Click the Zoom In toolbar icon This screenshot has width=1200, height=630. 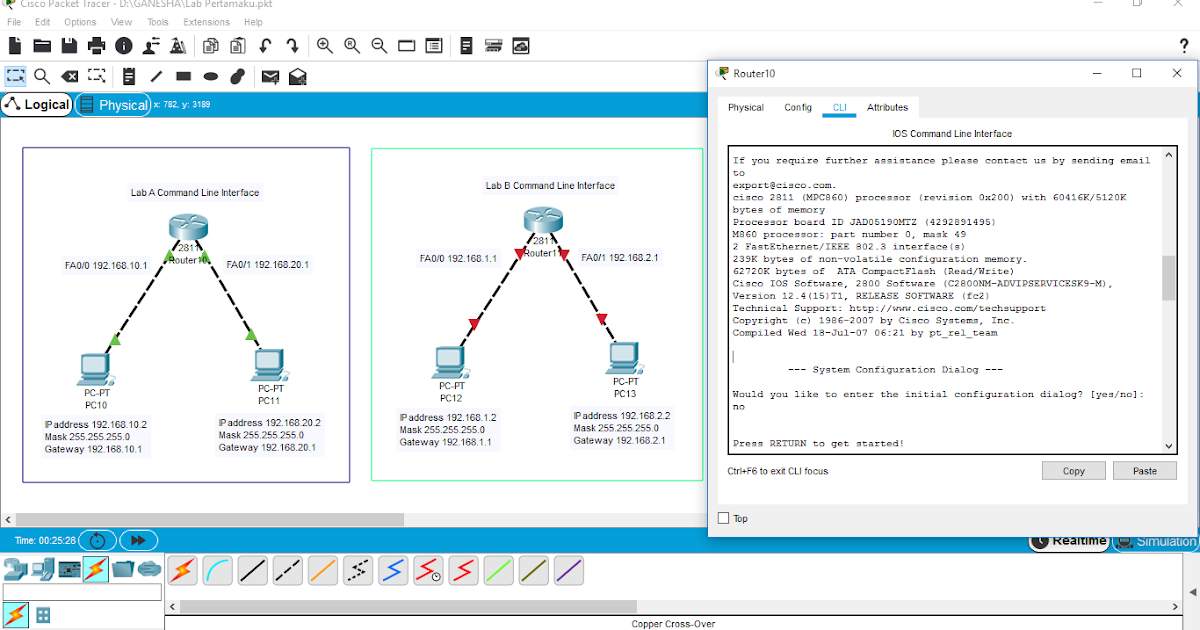tap(324, 45)
